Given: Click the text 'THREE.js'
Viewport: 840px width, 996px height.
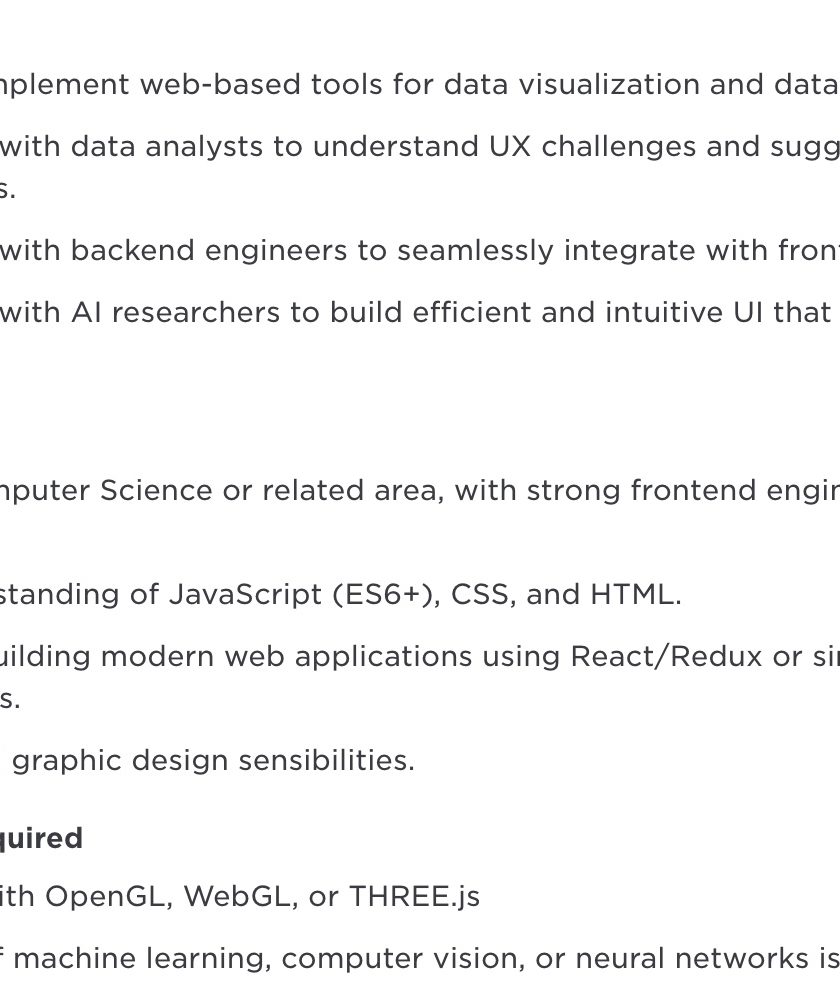Looking at the screenshot, I should point(414,896).
